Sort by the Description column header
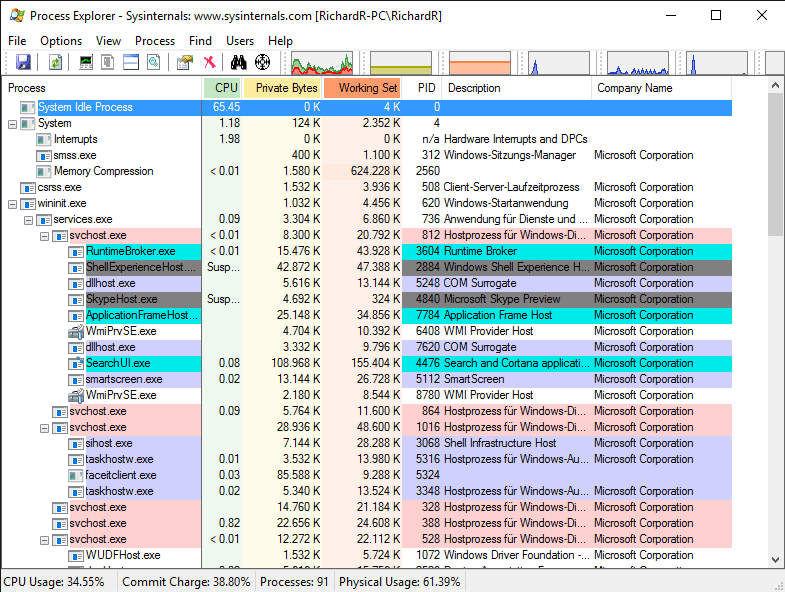 click(x=517, y=88)
